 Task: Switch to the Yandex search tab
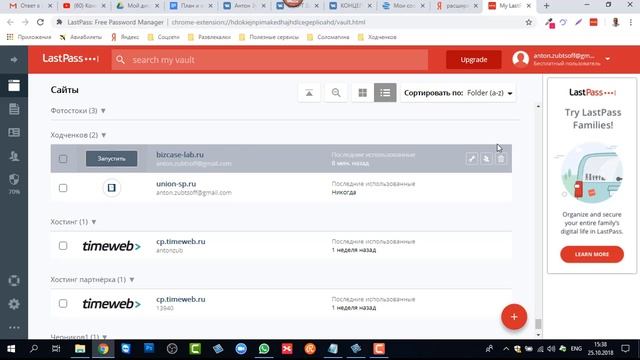click(457, 6)
